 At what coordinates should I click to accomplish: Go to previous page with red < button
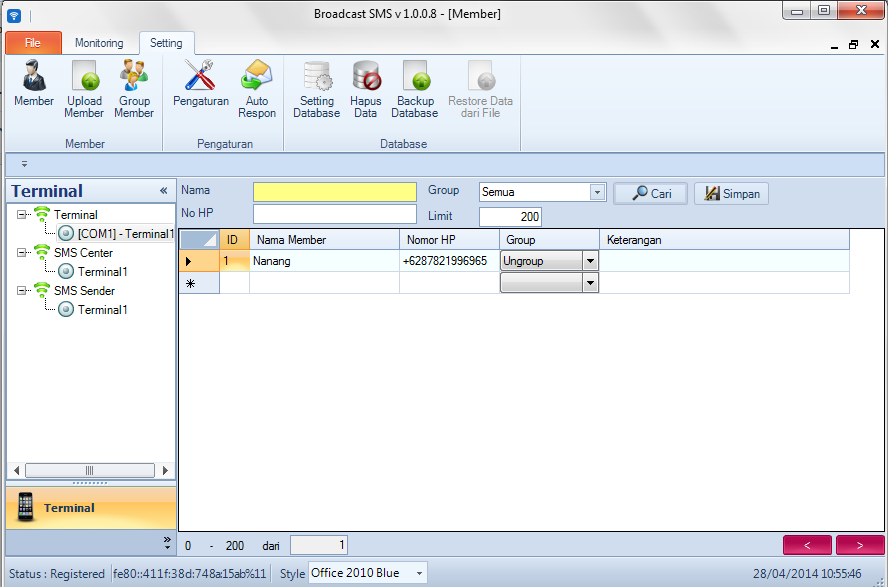(808, 545)
